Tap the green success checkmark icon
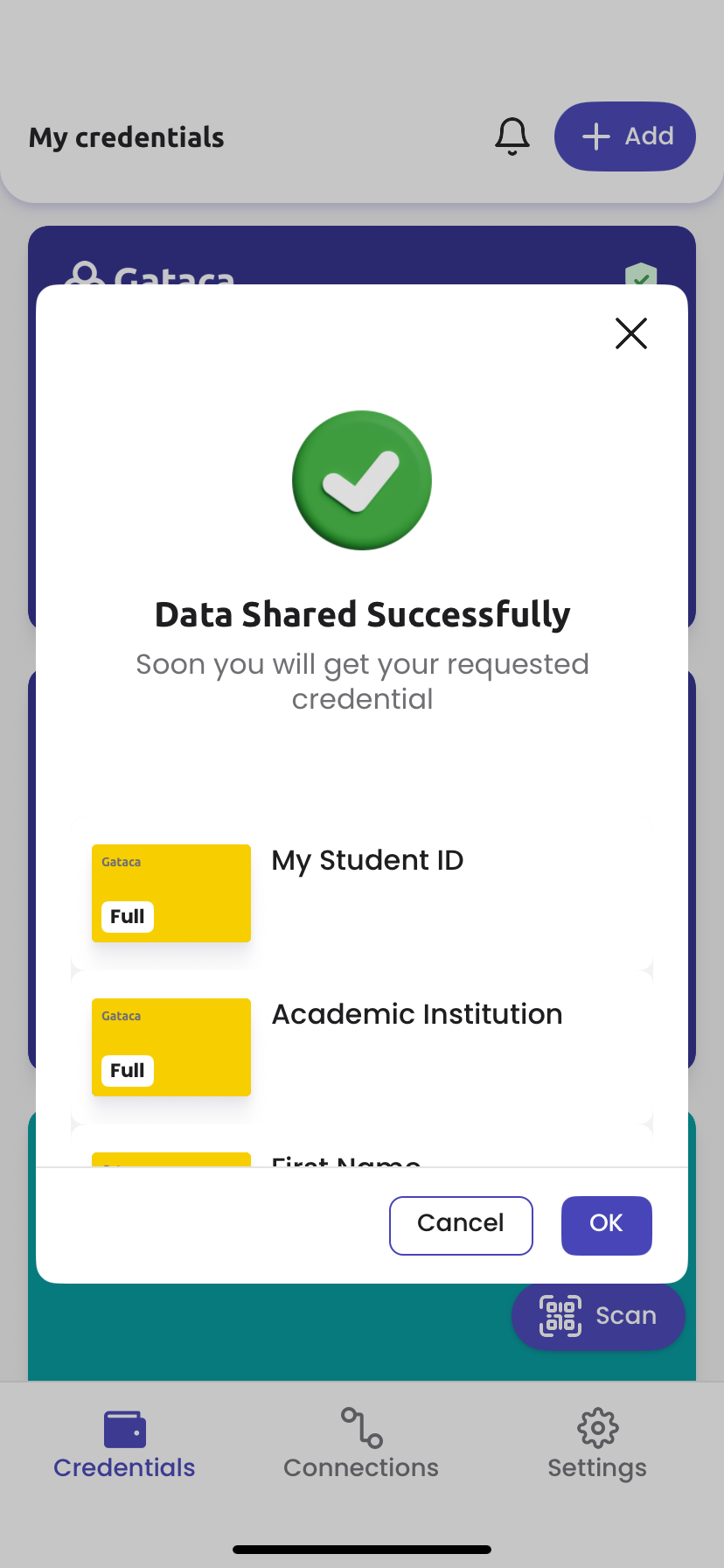This screenshot has height=1568, width=724. pos(362,480)
